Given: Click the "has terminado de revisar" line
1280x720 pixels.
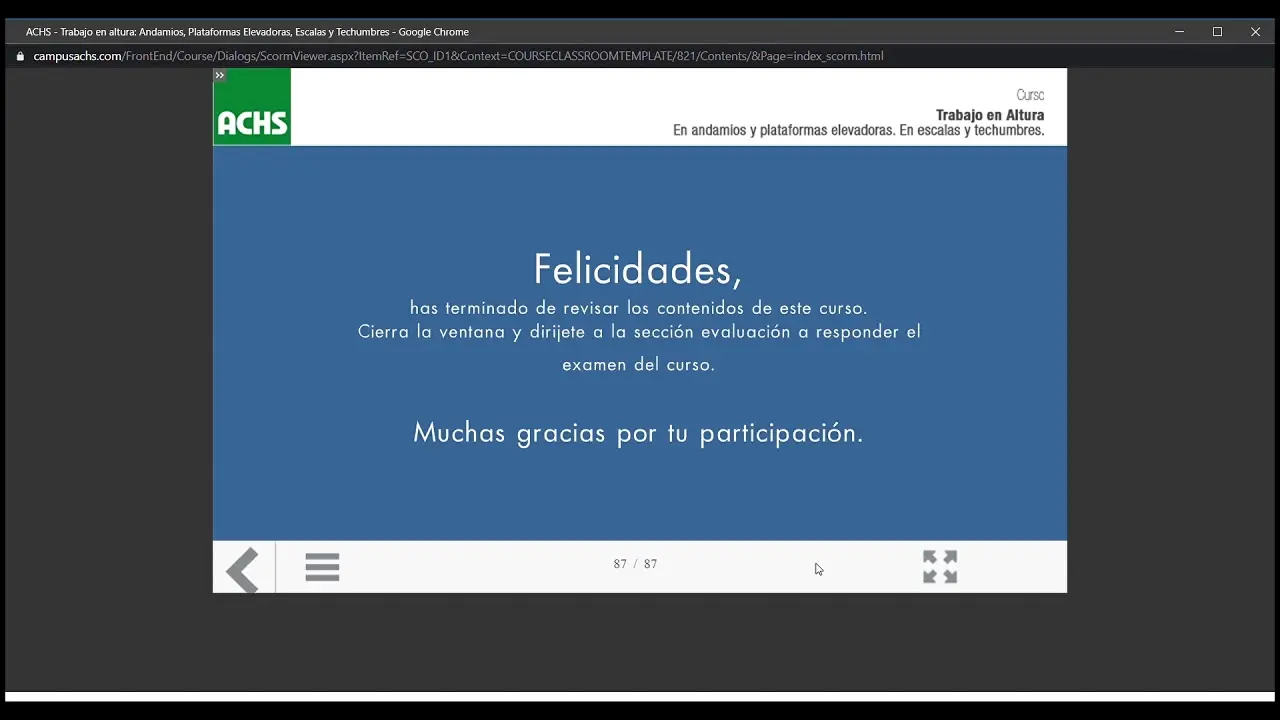Looking at the screenshot, I should pyautogui.click(x=638, y=308).
